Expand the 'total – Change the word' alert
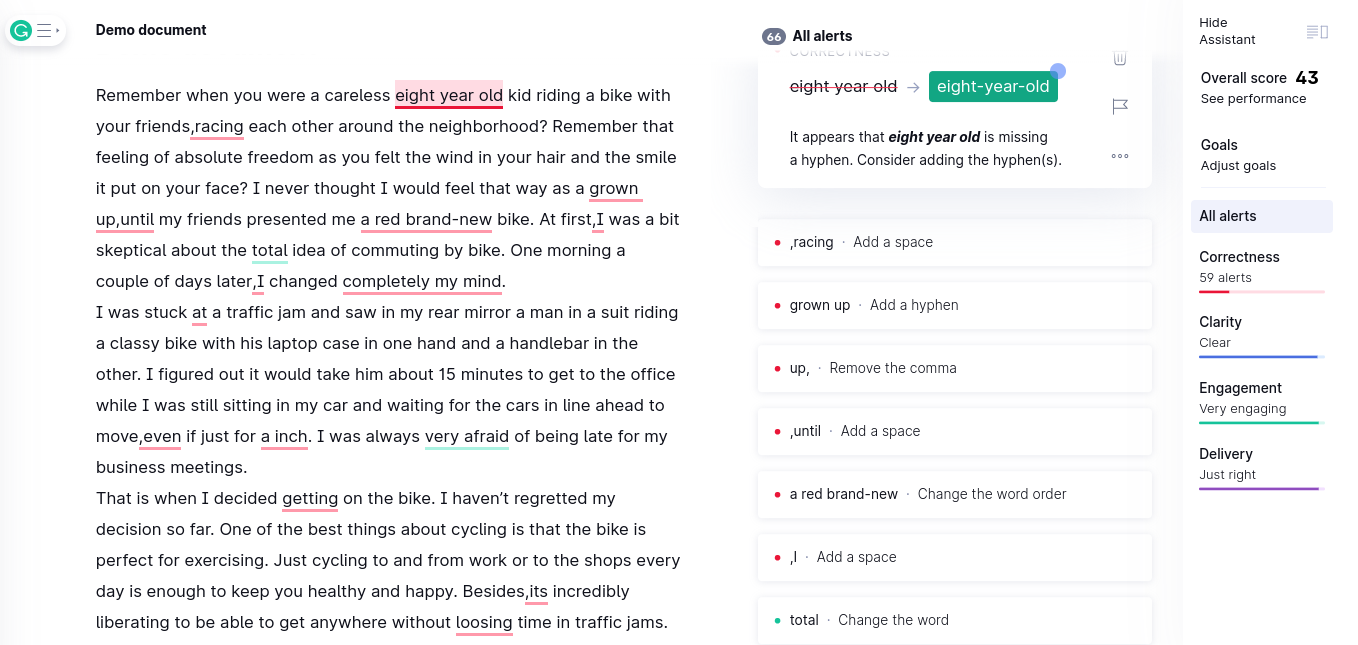Viewport: 1358px width, 645px height. click(955, 620)
